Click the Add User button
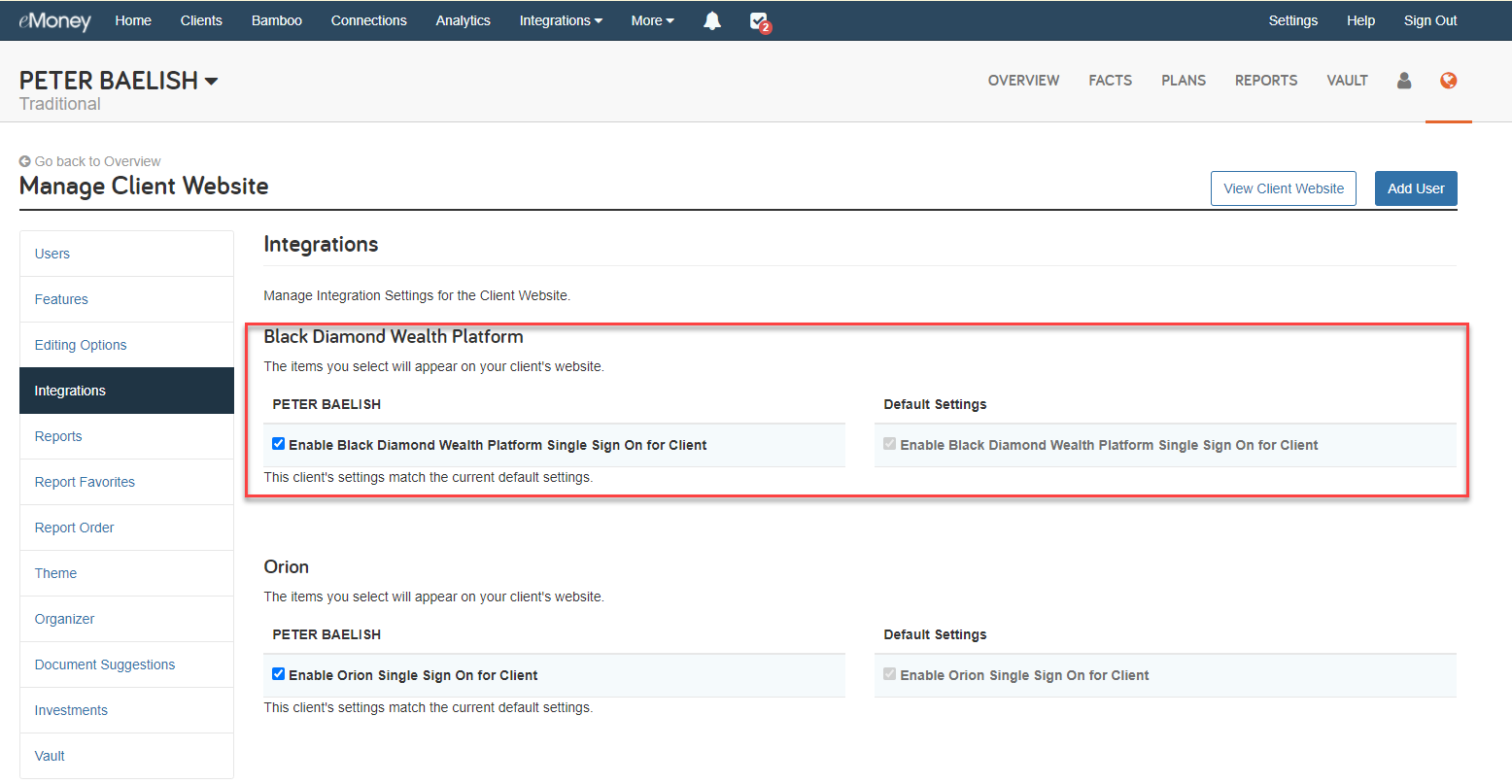1512x784 pixels. 1416,188
